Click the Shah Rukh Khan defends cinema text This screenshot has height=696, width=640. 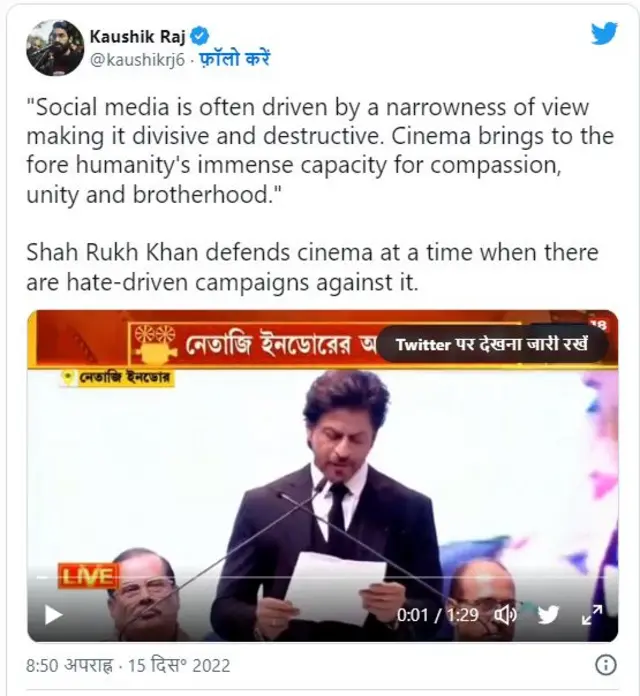coord(312,267)
